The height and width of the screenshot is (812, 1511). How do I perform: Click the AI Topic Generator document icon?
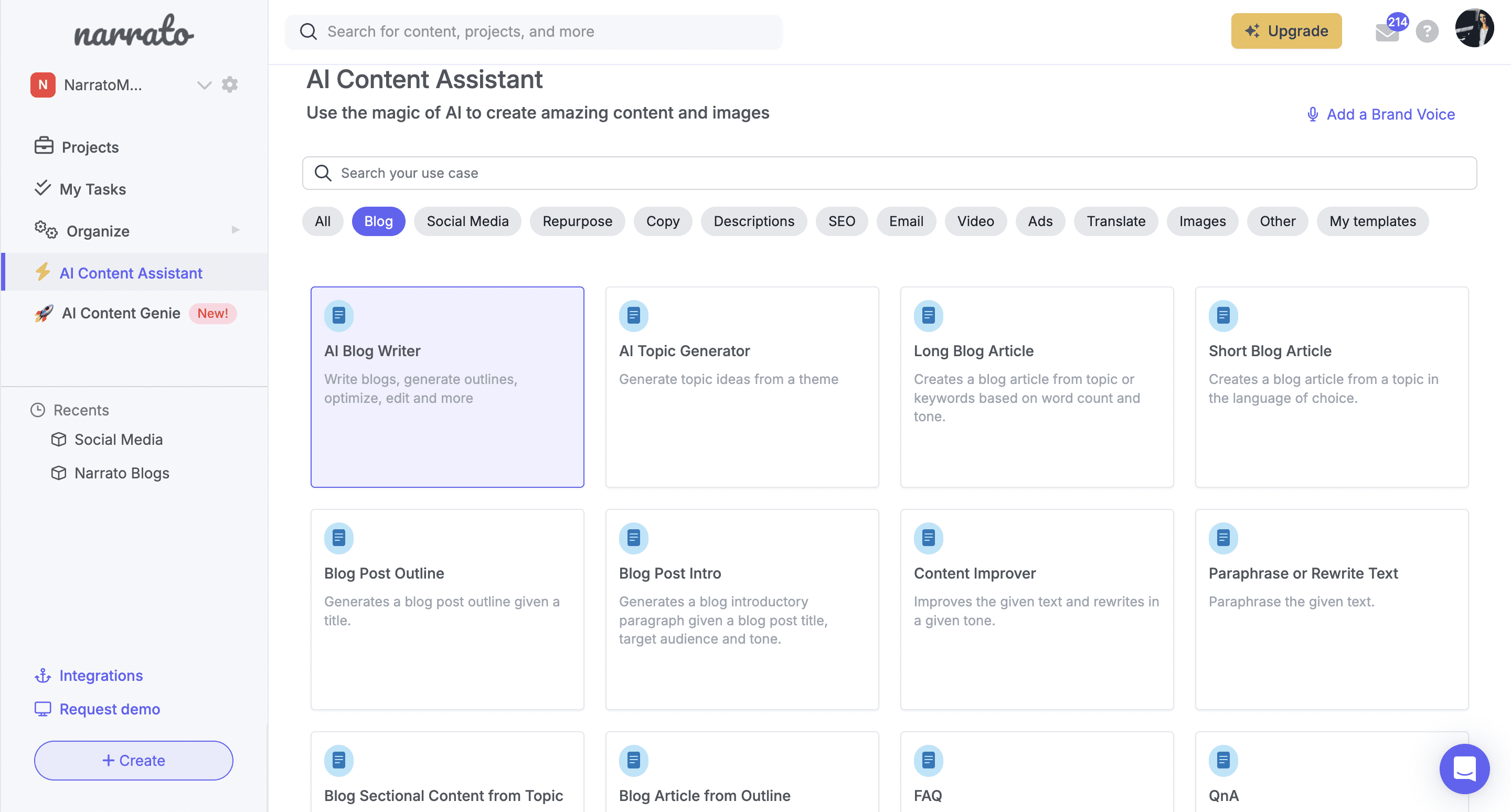pyautogui.click(x=633, y=315)
